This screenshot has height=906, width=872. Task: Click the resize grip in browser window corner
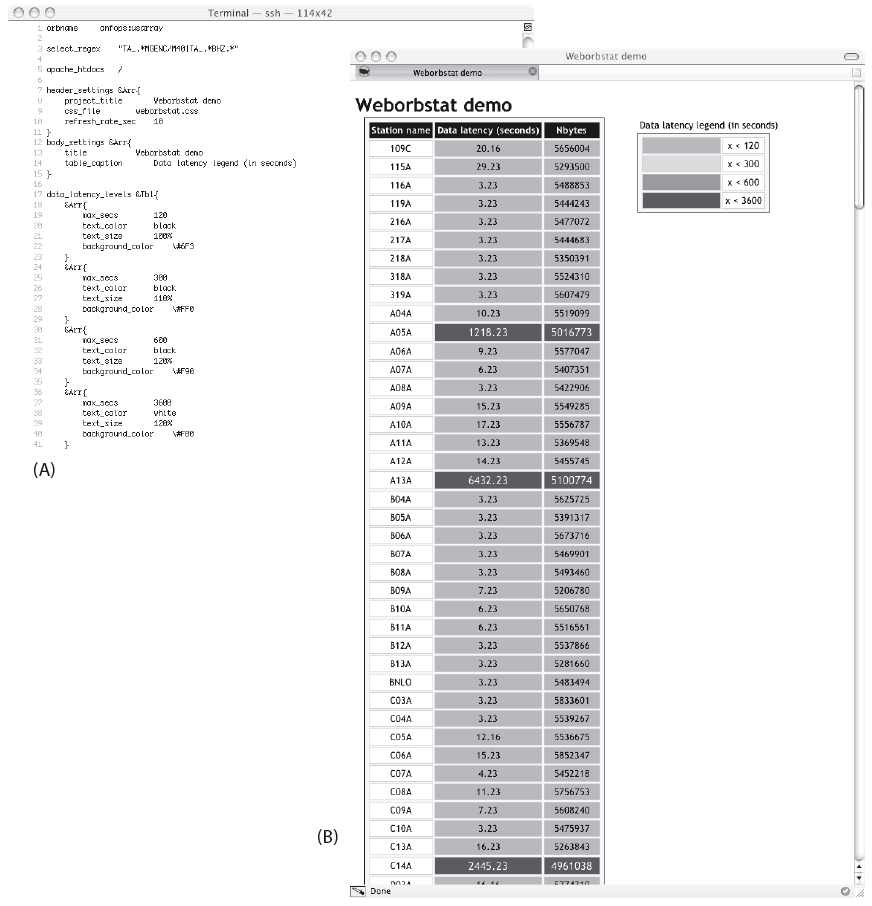tap(859, 892)
